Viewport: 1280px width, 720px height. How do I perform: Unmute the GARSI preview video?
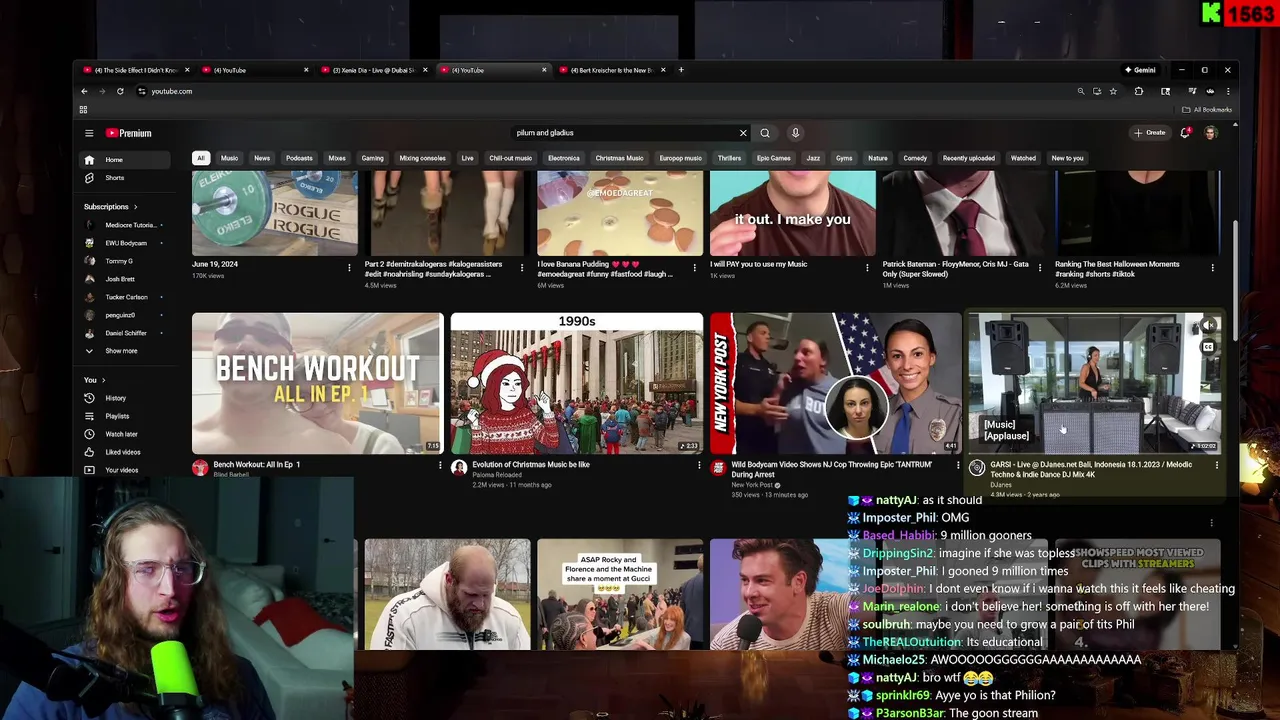click(x=1208, y=326)
